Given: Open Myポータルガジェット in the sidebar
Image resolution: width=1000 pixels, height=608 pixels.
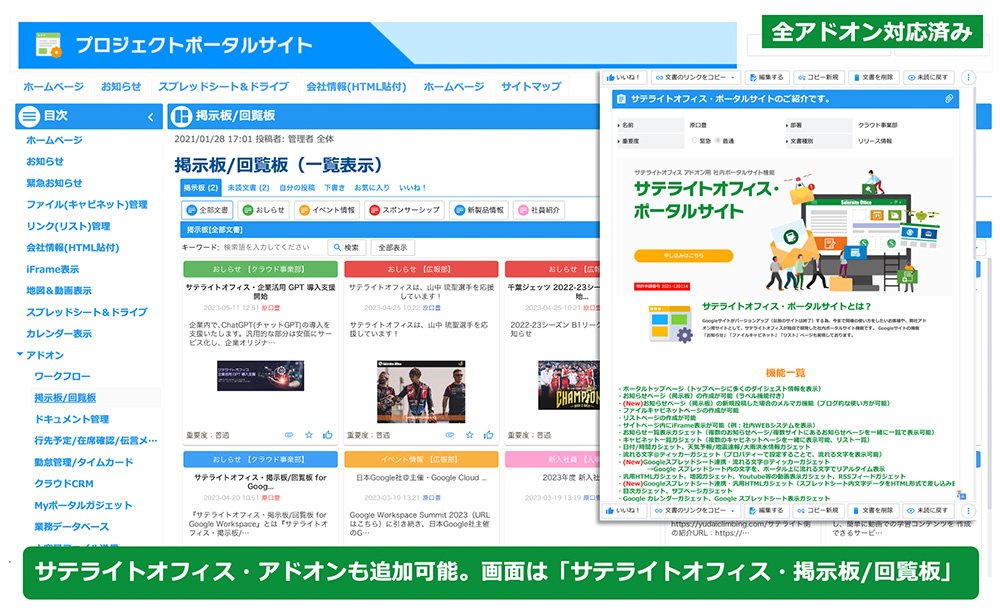Looking at the screenshot, I should [x=83, y=505].
